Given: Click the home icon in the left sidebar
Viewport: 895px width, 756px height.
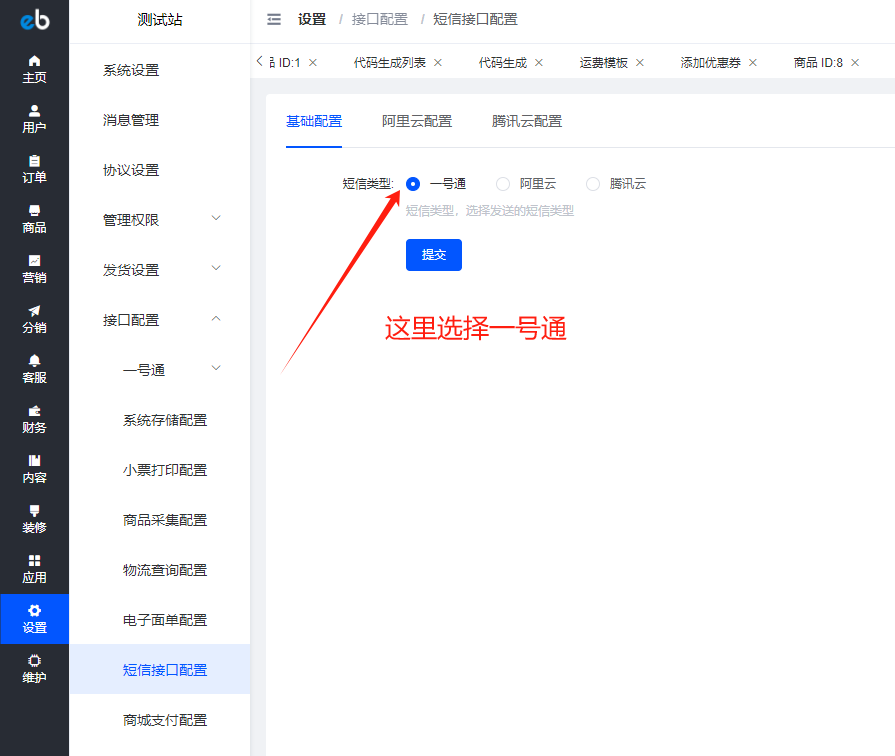Looking at the screenshot, I should [x=34, y=61].
